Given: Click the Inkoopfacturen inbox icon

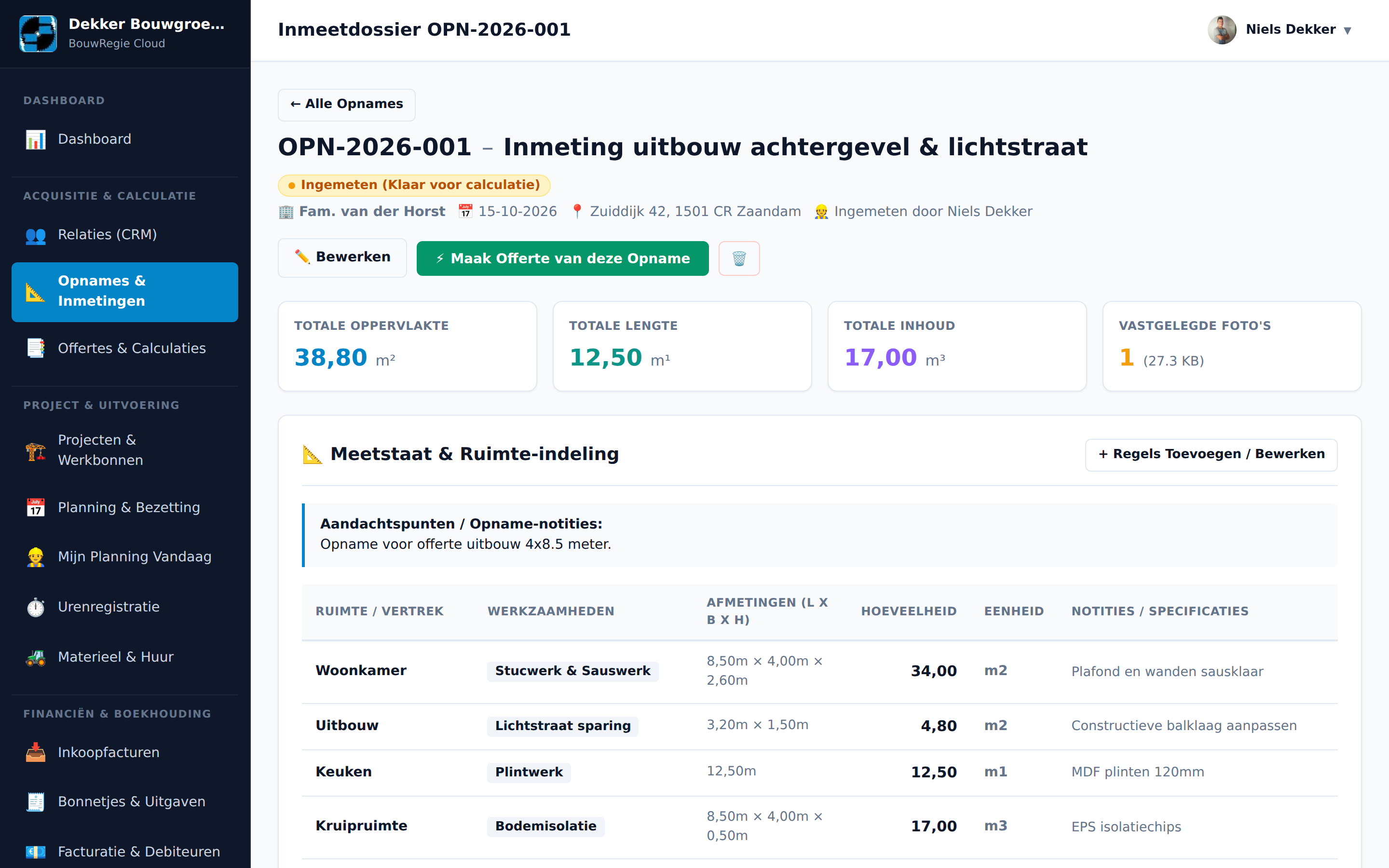Looking at the screenshot, I should coord(36,753).
